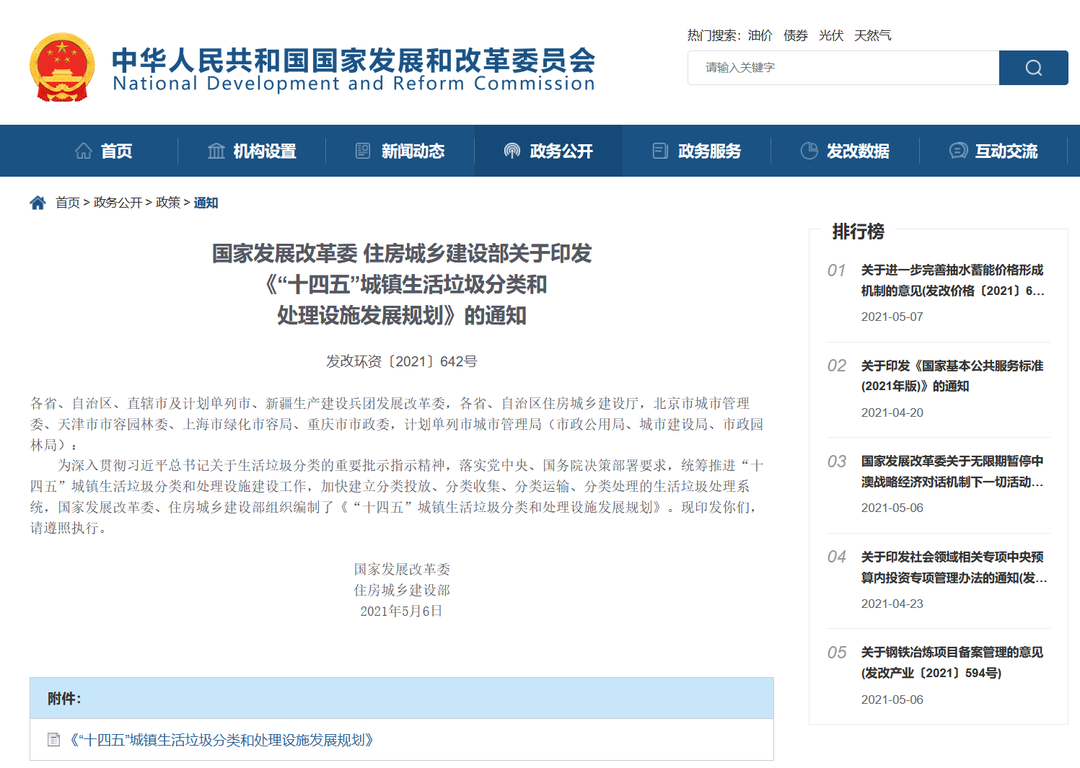Open 机构设置 navigation menu item

(x=252, y=151)
